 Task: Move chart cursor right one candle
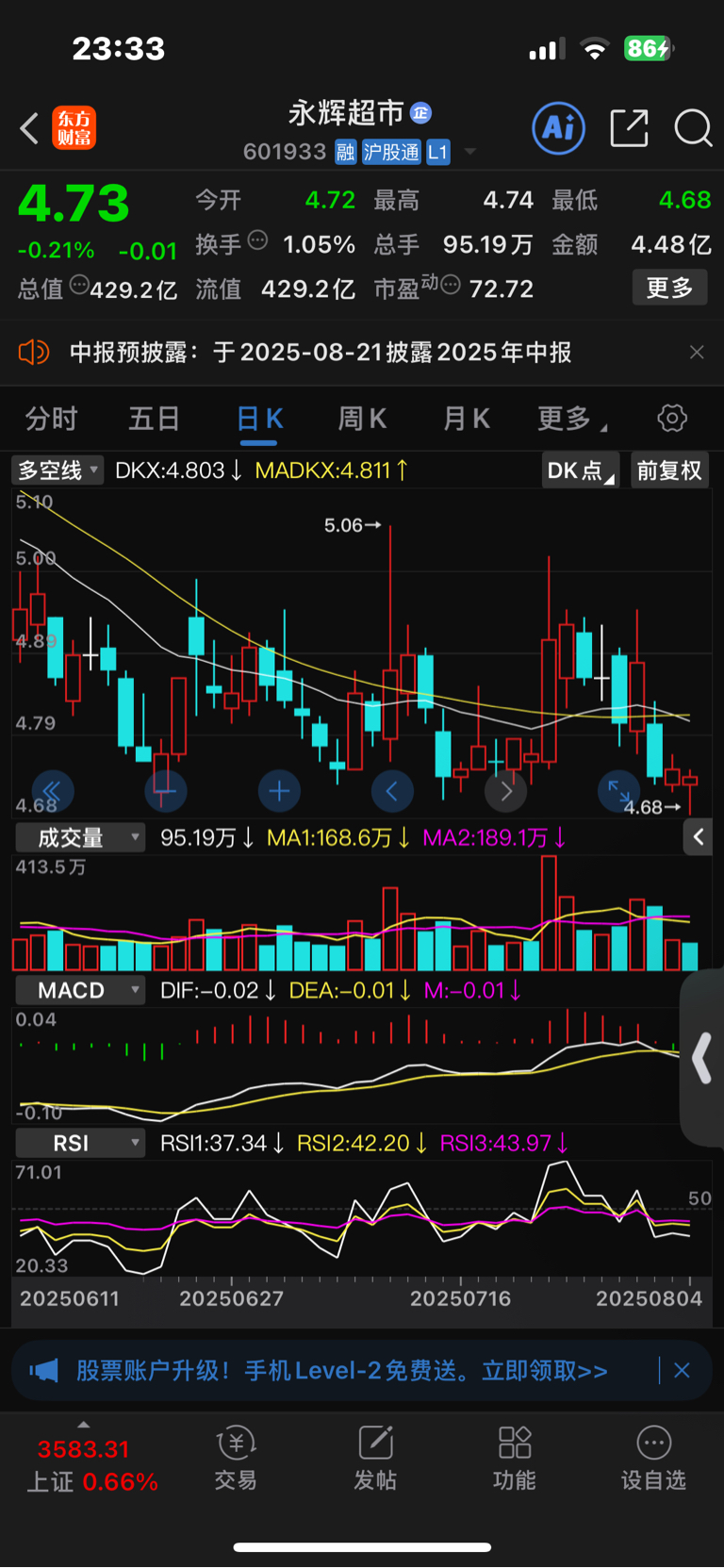pyautogui.click(x=505, y=790)
